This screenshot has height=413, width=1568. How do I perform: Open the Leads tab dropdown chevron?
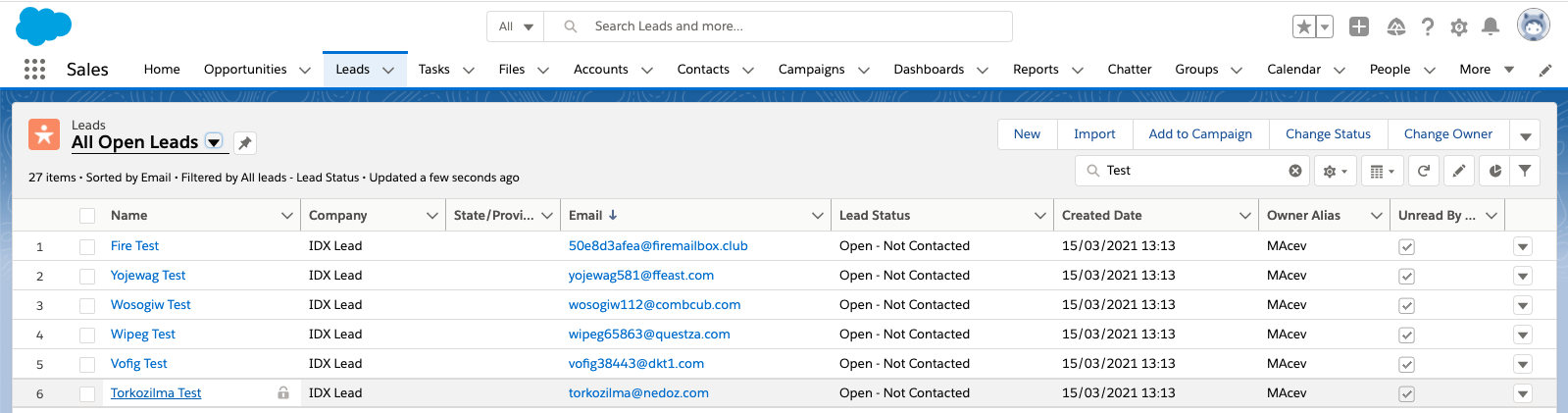[388, 70]
